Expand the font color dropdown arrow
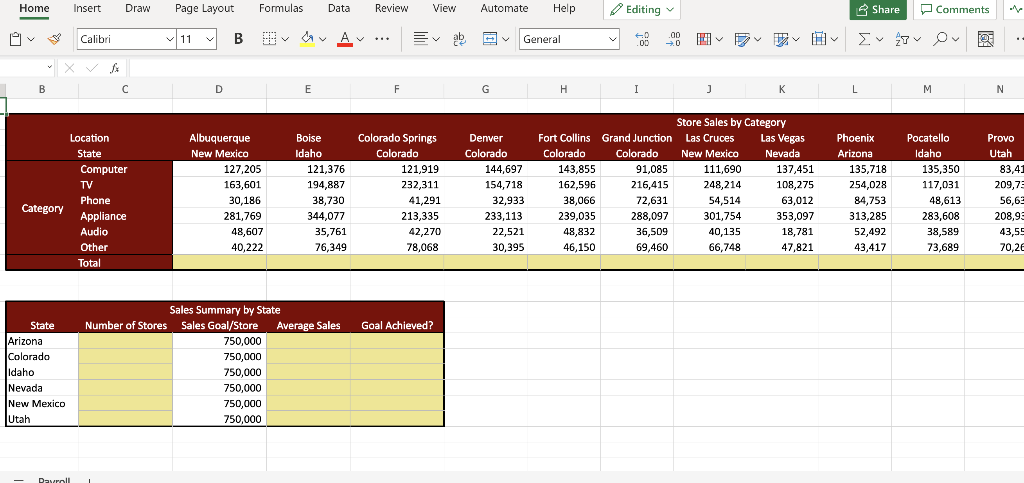The height and width of the screenshot is (483, 1024). coord(360,39)
